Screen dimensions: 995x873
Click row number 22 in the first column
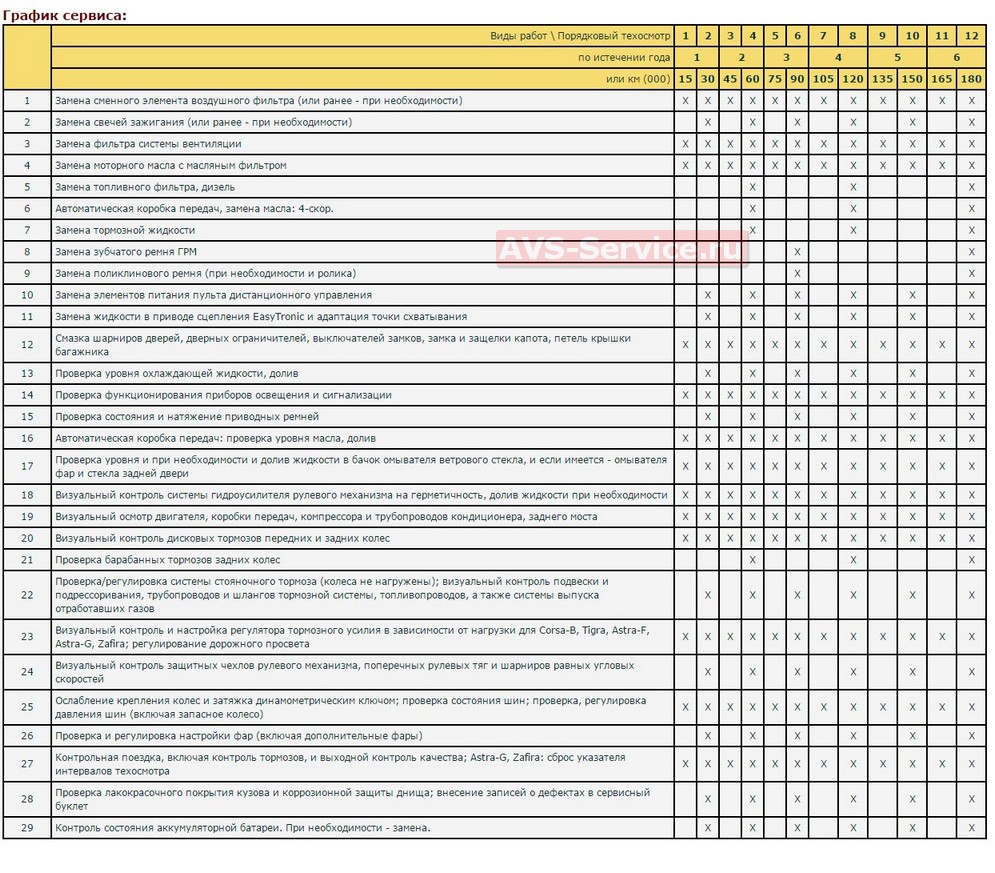point(27,595)
